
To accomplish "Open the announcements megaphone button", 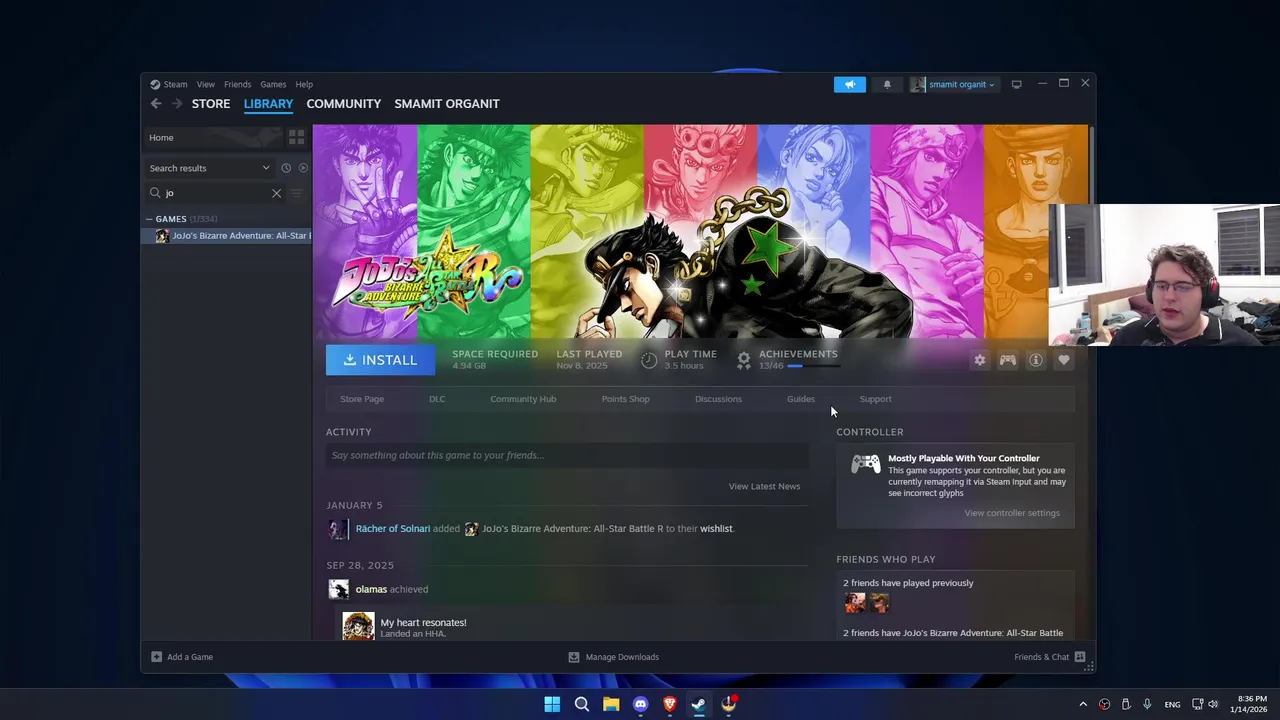I will [x=850, y=84].
